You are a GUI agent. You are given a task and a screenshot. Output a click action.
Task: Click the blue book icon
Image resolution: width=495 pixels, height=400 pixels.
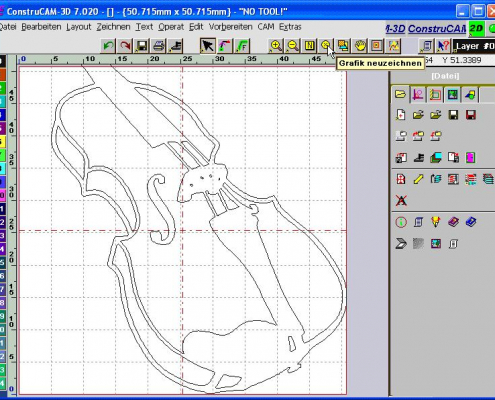pos(471,222)
